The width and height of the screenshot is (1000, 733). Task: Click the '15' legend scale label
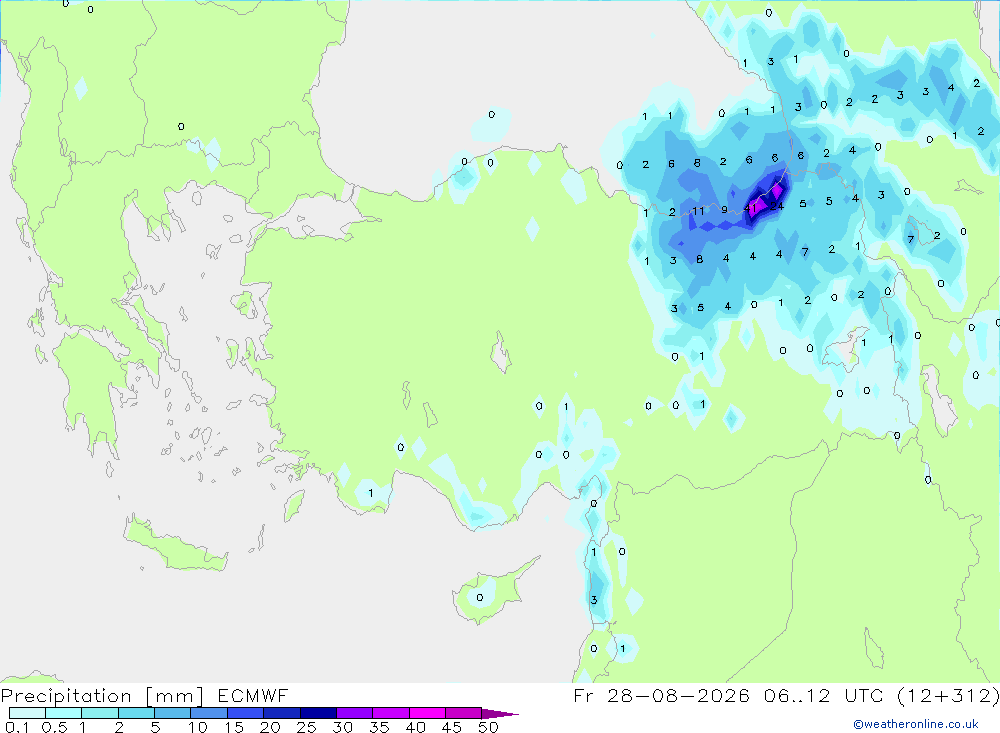pos(233,727)
